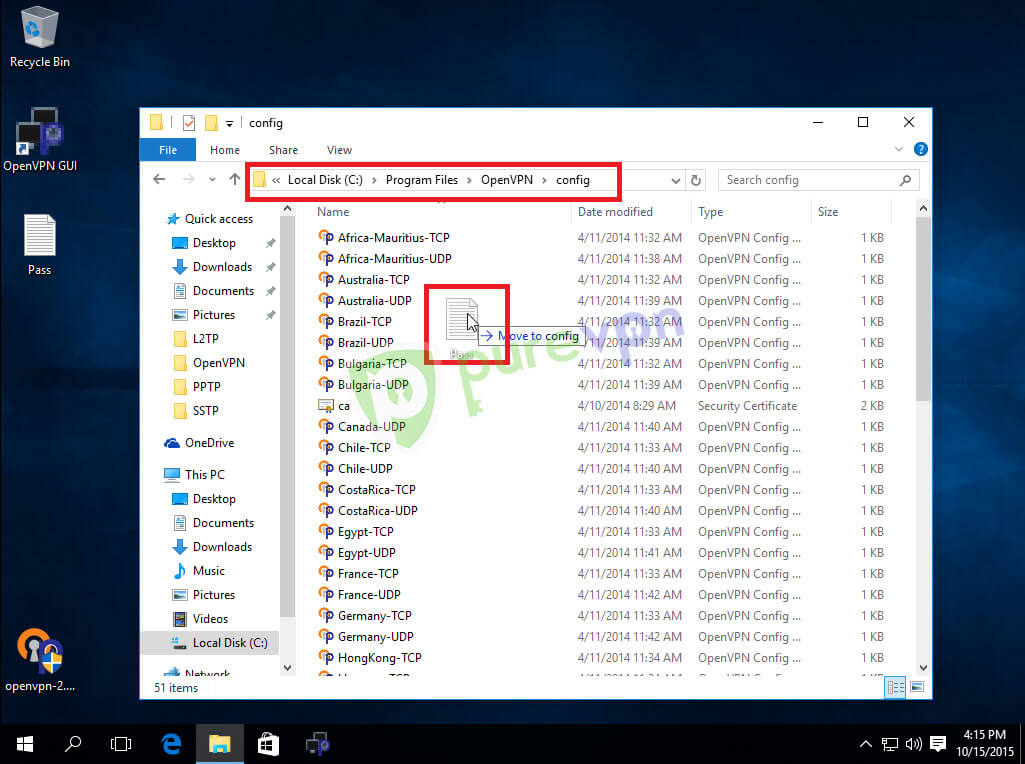Select the Pass text file on desktop
Viewport: 1025px width, 764px height.
(x=39, y=244)
